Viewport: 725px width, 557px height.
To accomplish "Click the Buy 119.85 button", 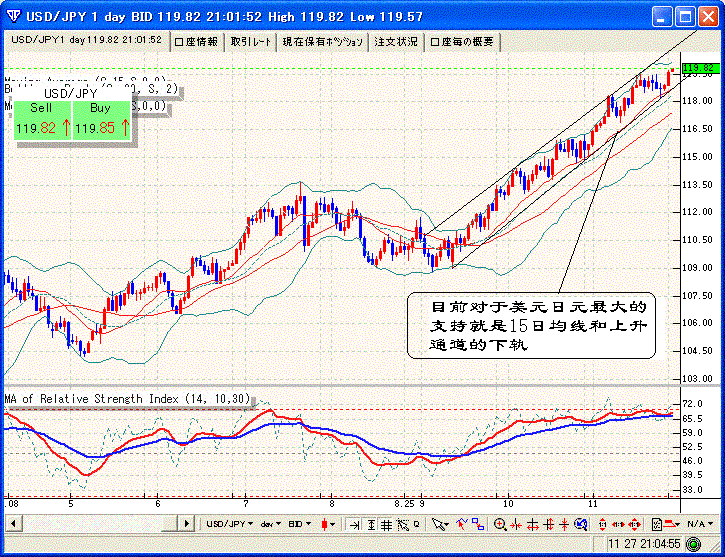I will point(102,120).
